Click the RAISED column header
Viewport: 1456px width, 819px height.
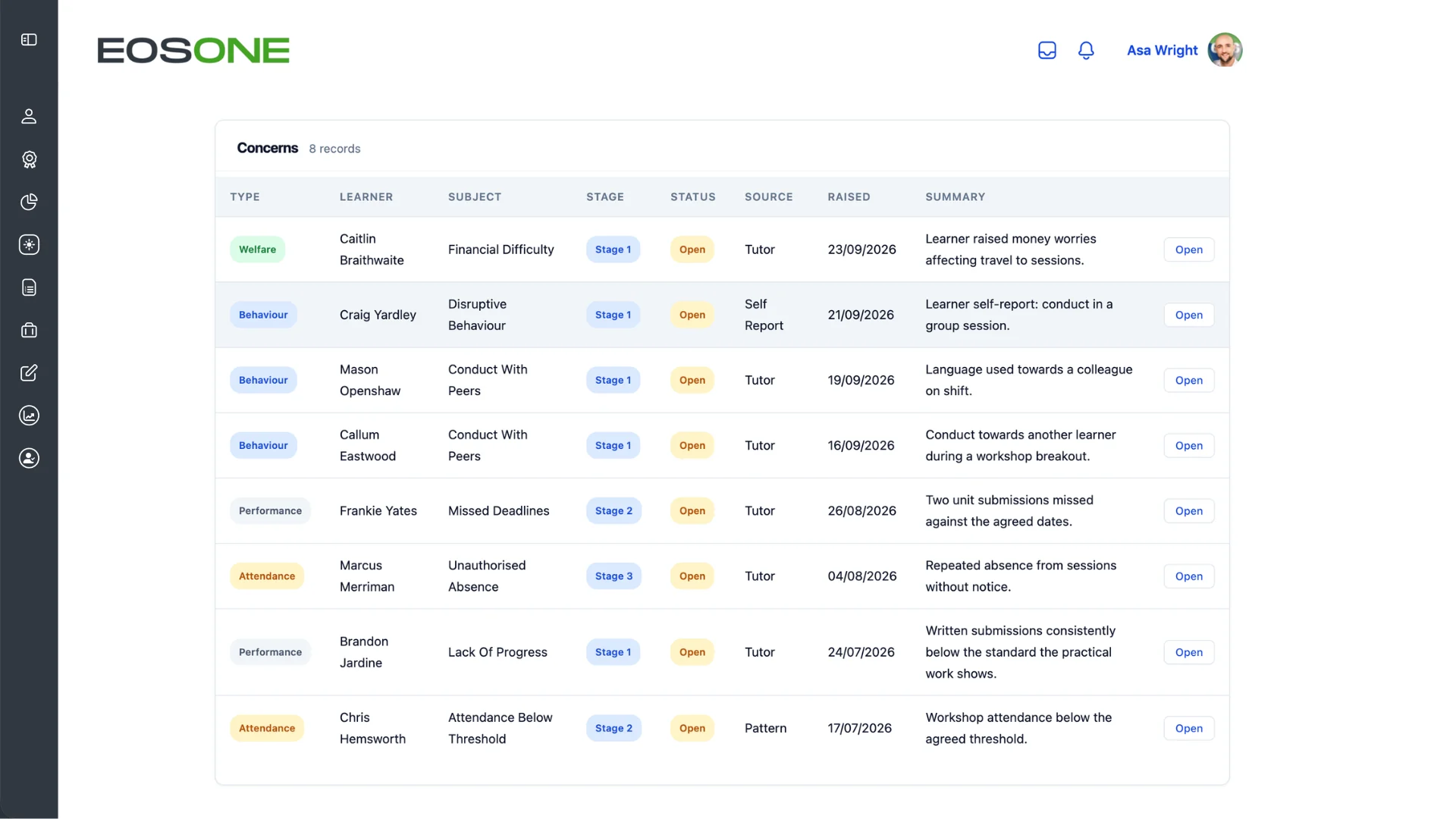[x=849, y=196]
